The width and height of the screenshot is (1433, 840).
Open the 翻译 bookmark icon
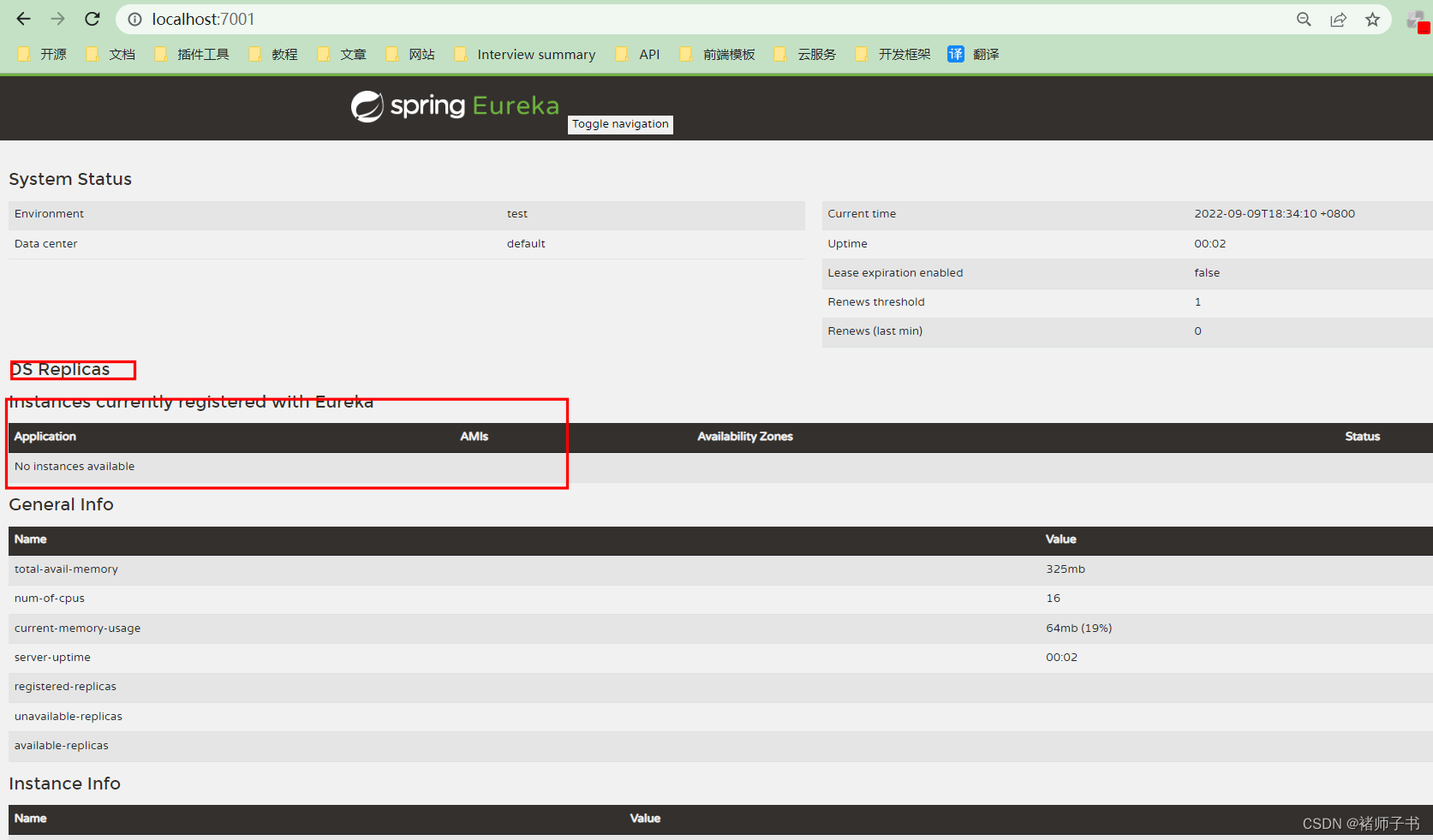click(955, 54)
